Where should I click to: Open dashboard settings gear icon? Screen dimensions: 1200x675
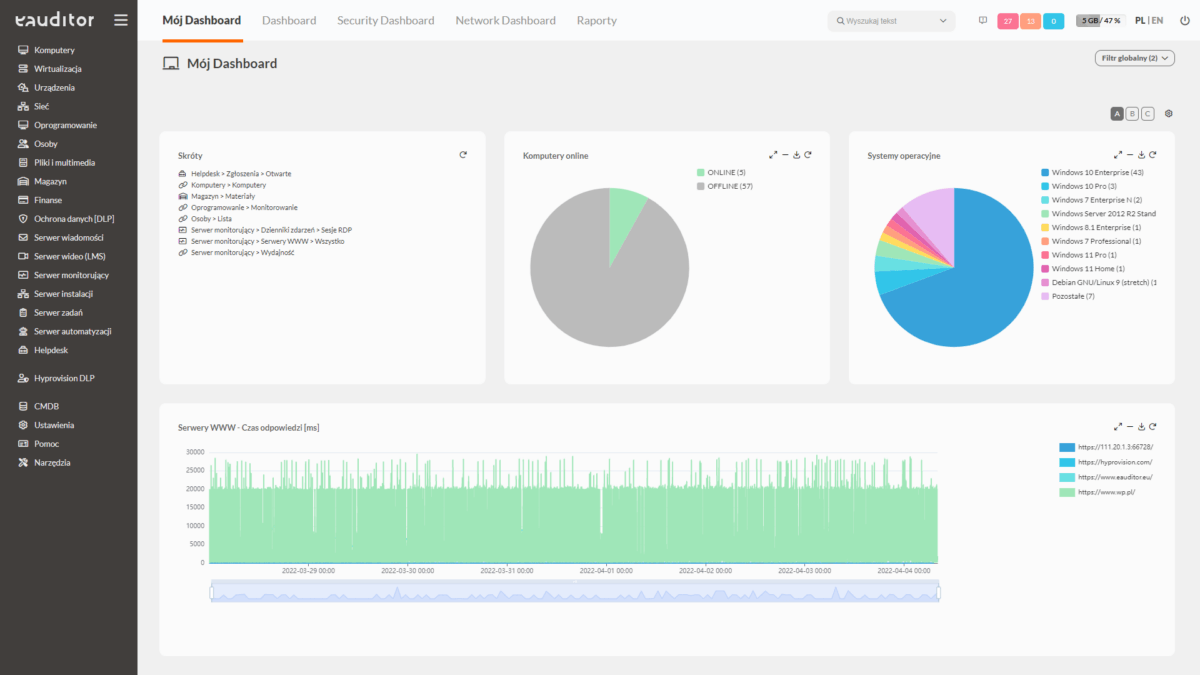point(1168,114)
